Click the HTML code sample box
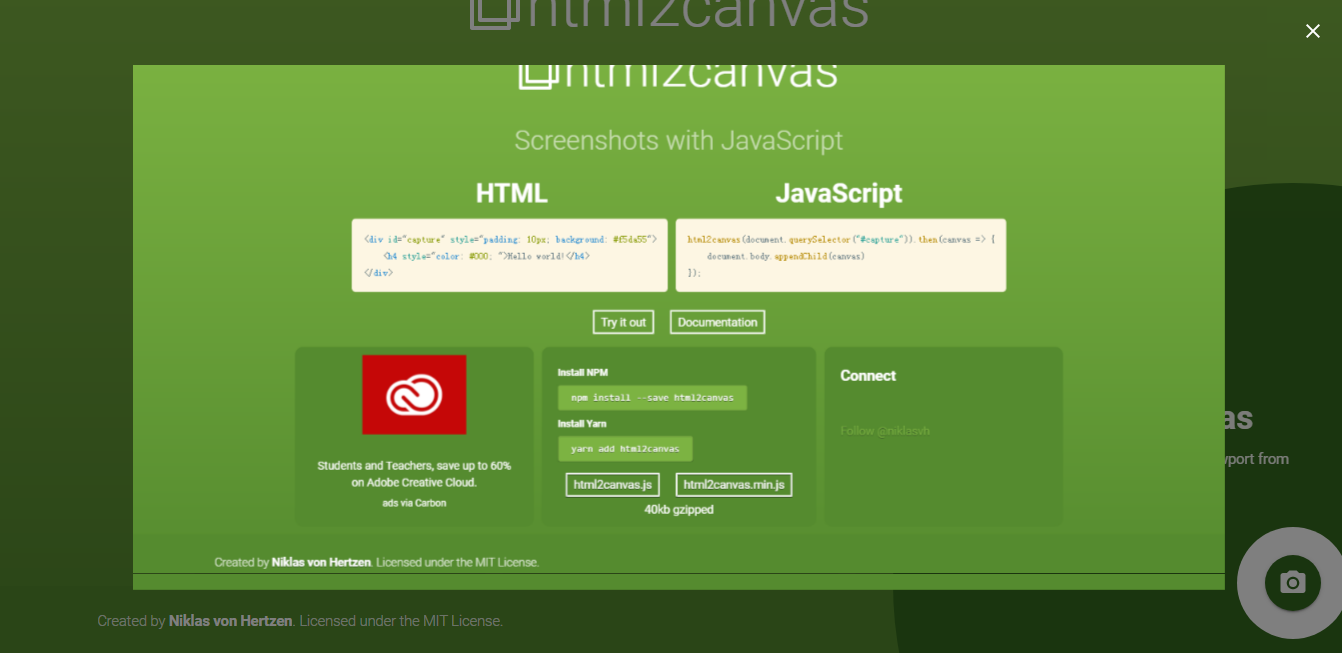 510,255
